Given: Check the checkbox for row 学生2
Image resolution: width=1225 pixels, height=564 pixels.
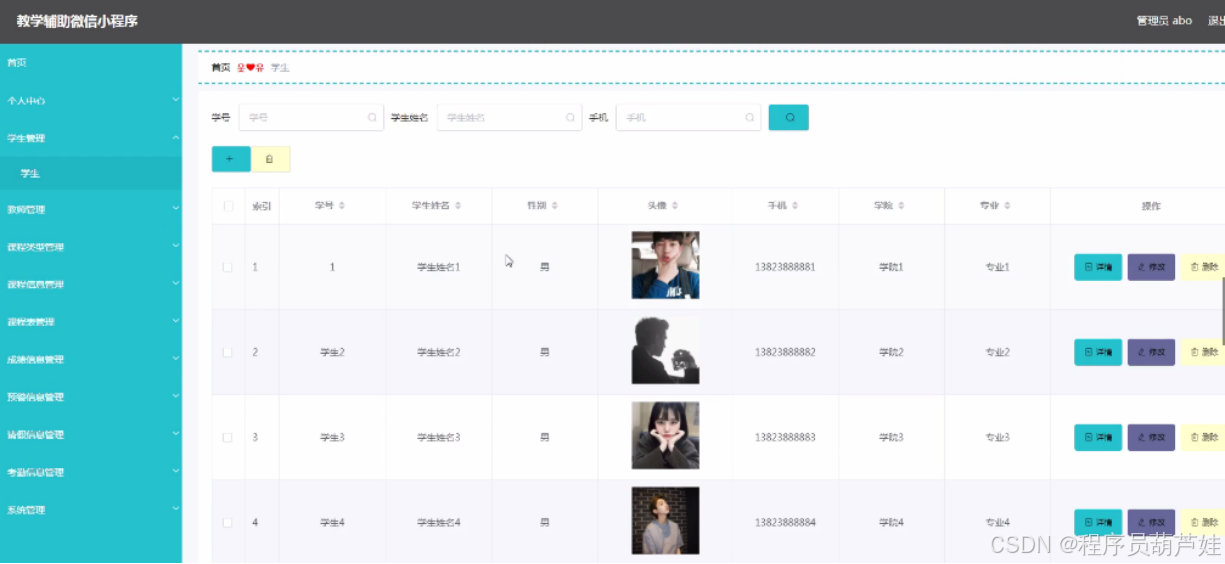Looking at the screenshot, I should point(228,352).
